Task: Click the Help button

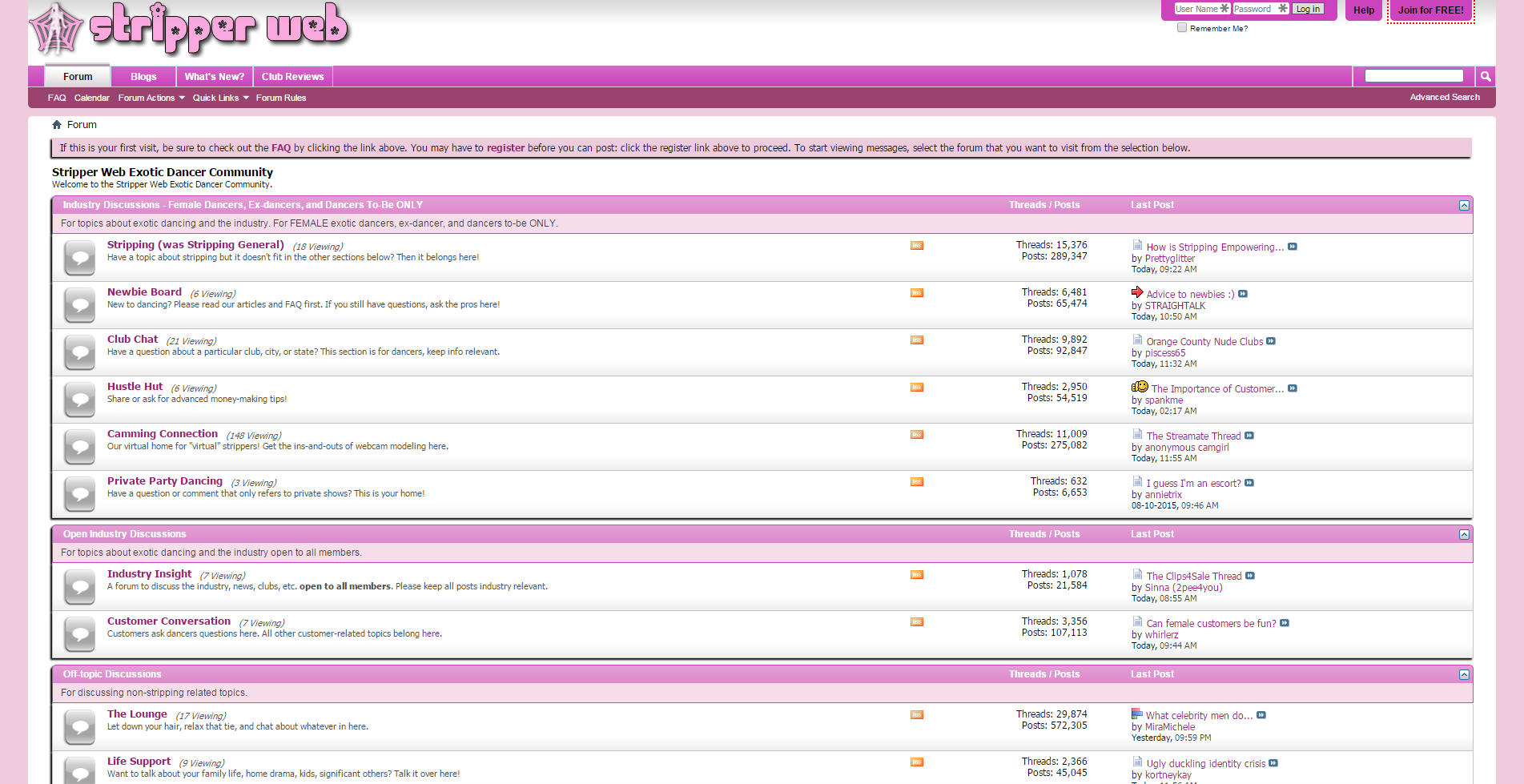Action: 1364,10
